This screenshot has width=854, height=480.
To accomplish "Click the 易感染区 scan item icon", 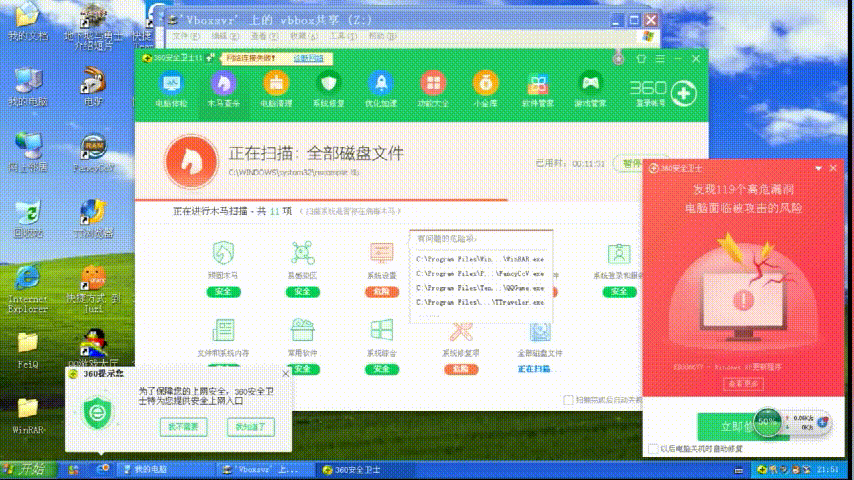I will pyautogui.click(x=302, y=253).
